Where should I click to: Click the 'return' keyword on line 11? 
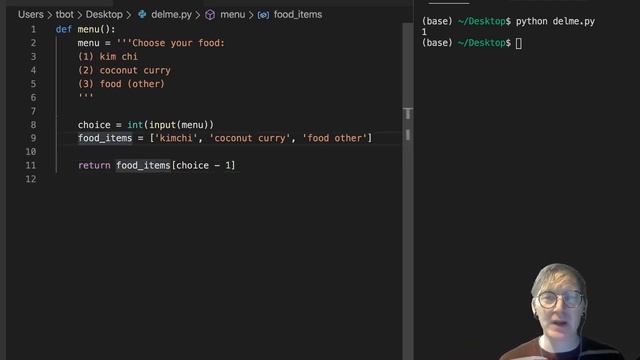coord(94,166)
